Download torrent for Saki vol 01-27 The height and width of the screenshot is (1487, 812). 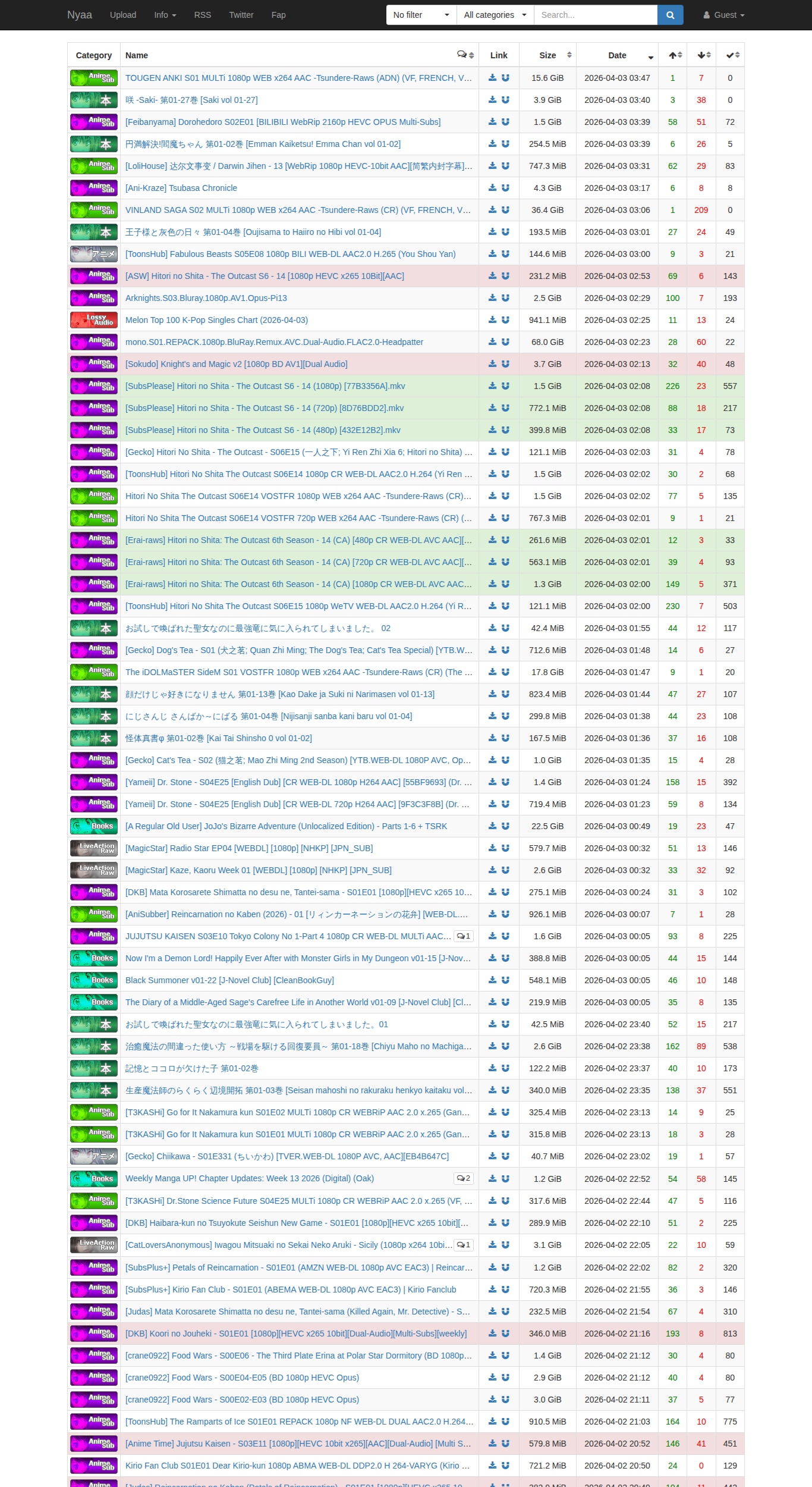pyautogui.click(x=492, y=100)
